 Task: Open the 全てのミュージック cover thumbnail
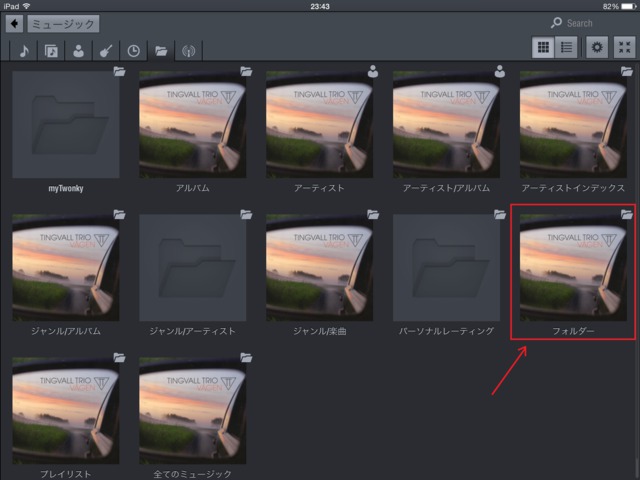click(x=193, y=411)
